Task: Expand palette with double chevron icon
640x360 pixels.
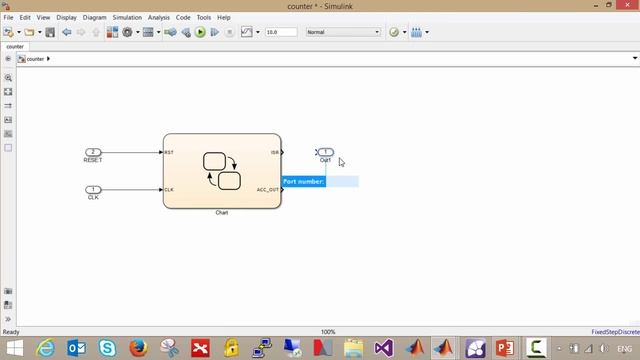Action: coord(8,319)
